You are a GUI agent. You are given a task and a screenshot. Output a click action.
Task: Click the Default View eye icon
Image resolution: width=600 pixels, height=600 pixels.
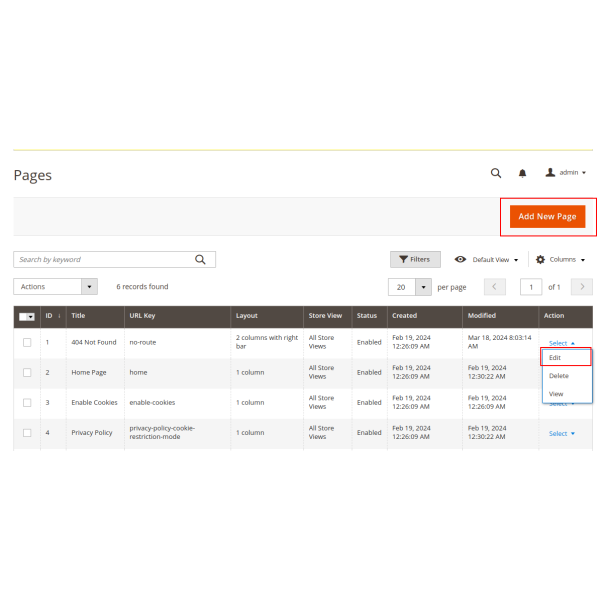click(x=460, y=259)
